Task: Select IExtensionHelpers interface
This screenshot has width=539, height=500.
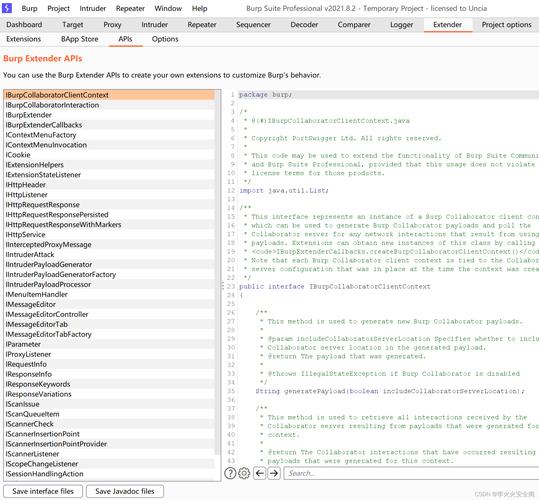Action: click(109, 165)
